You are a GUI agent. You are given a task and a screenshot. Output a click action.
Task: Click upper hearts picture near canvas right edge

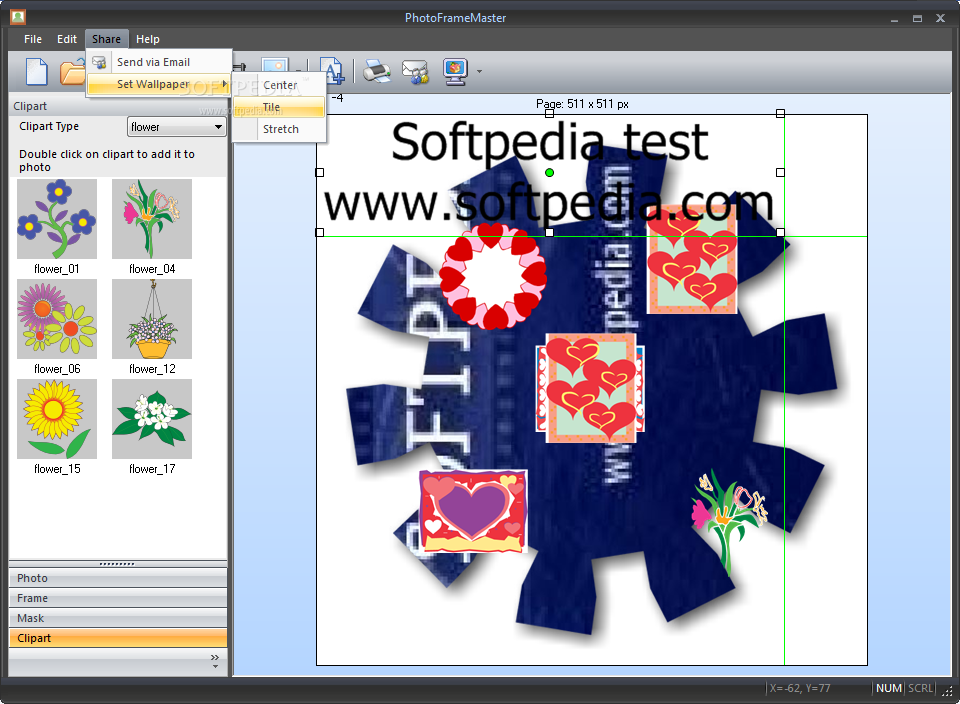[692, 262]
